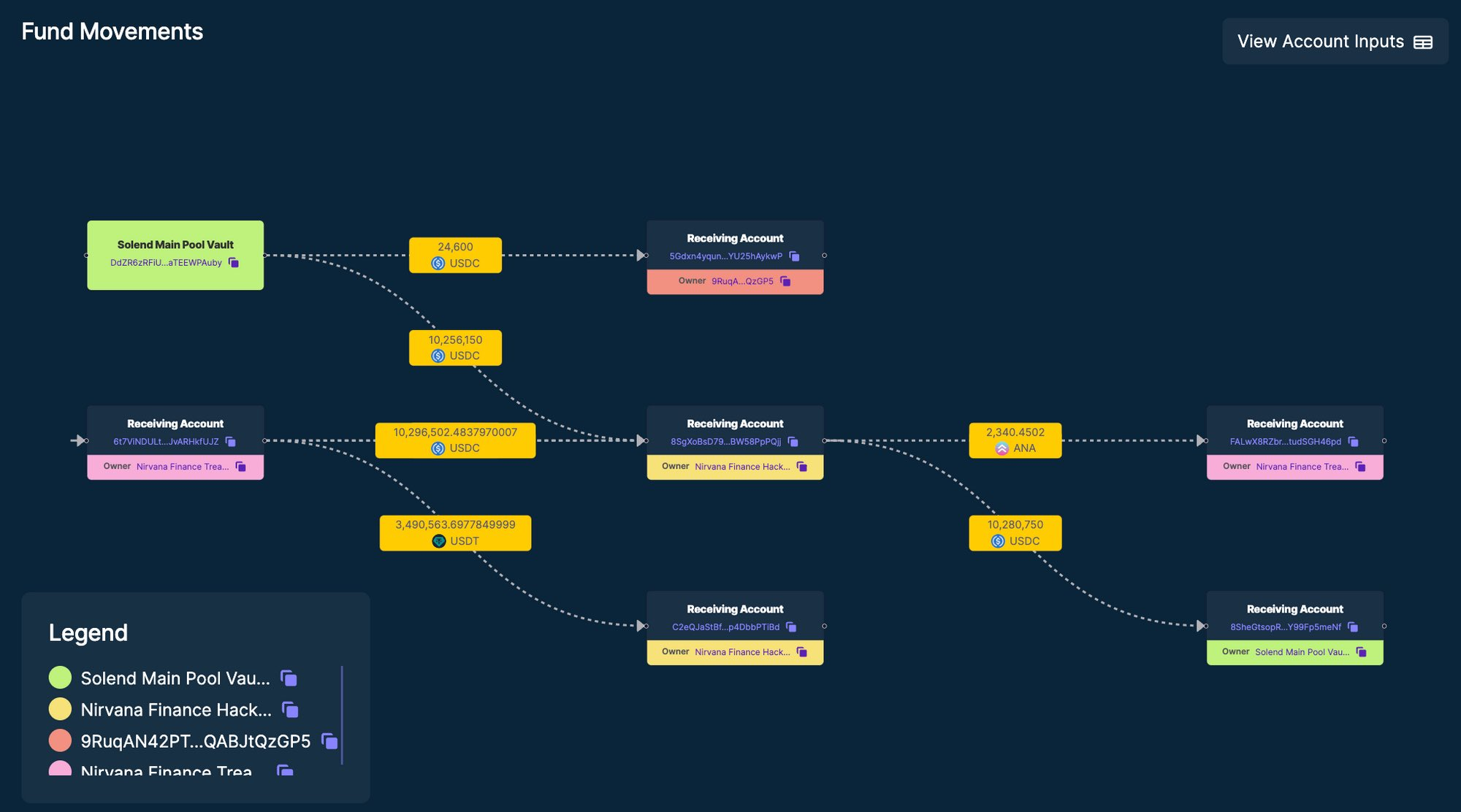The image size is (1461, 812).
Task: Copy owner address 9RuqA...QzGP5
Action: pyautogui.click(x=785, y=281)
